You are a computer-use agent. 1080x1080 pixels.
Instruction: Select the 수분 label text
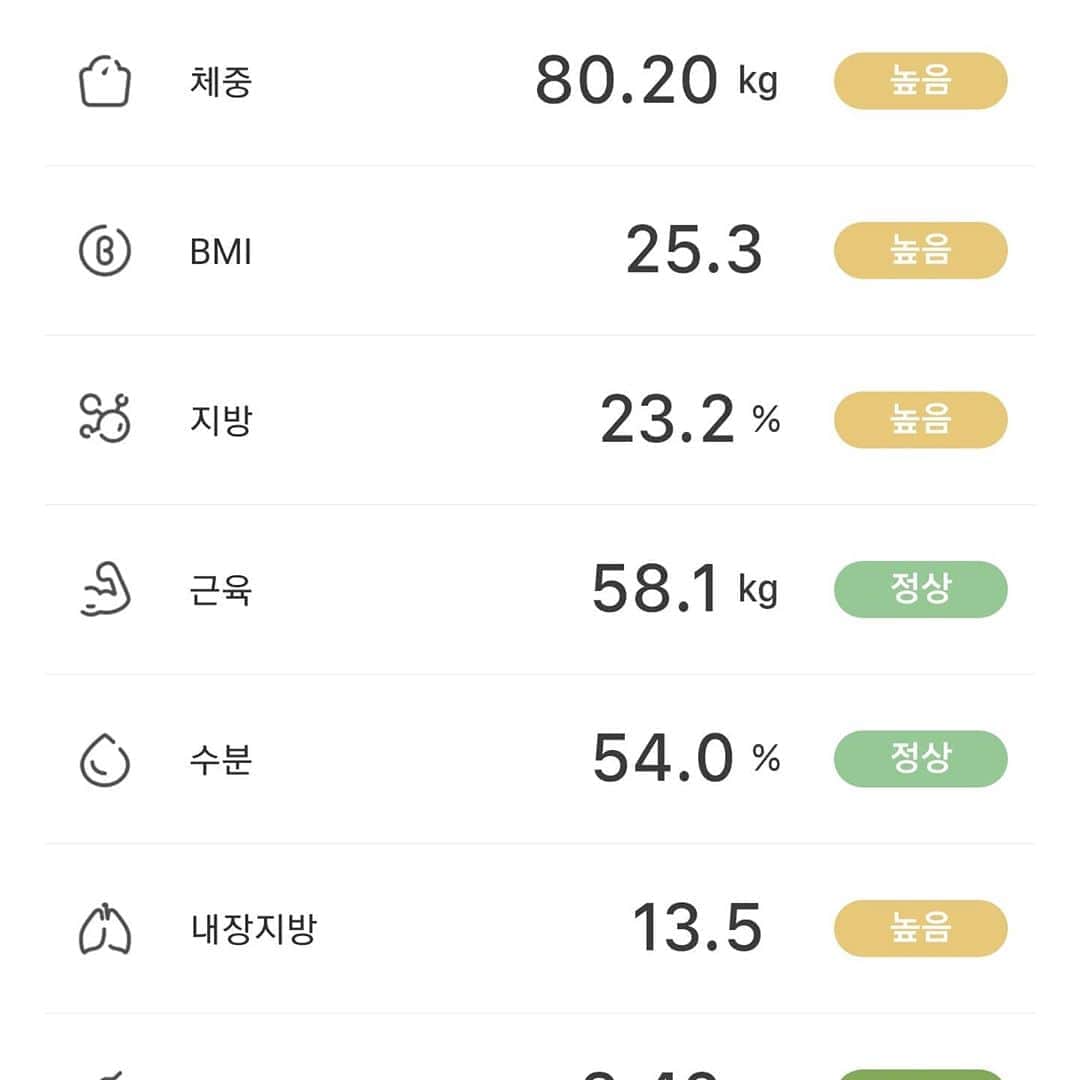pos(221,759)
